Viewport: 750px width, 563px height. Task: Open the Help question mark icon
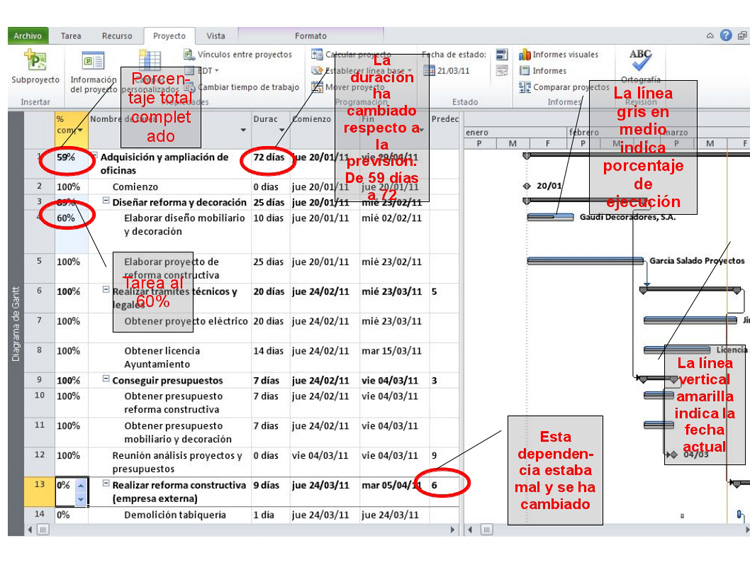(725, 36)
